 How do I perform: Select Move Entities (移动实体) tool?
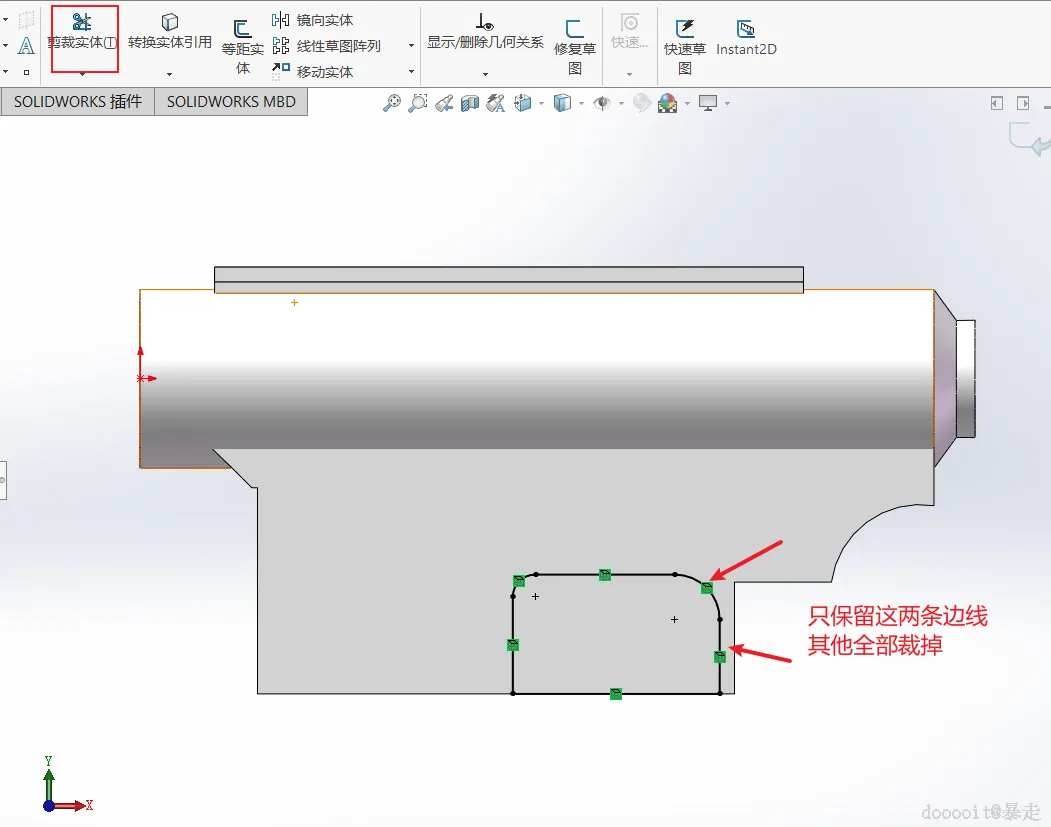pos(312,71)
